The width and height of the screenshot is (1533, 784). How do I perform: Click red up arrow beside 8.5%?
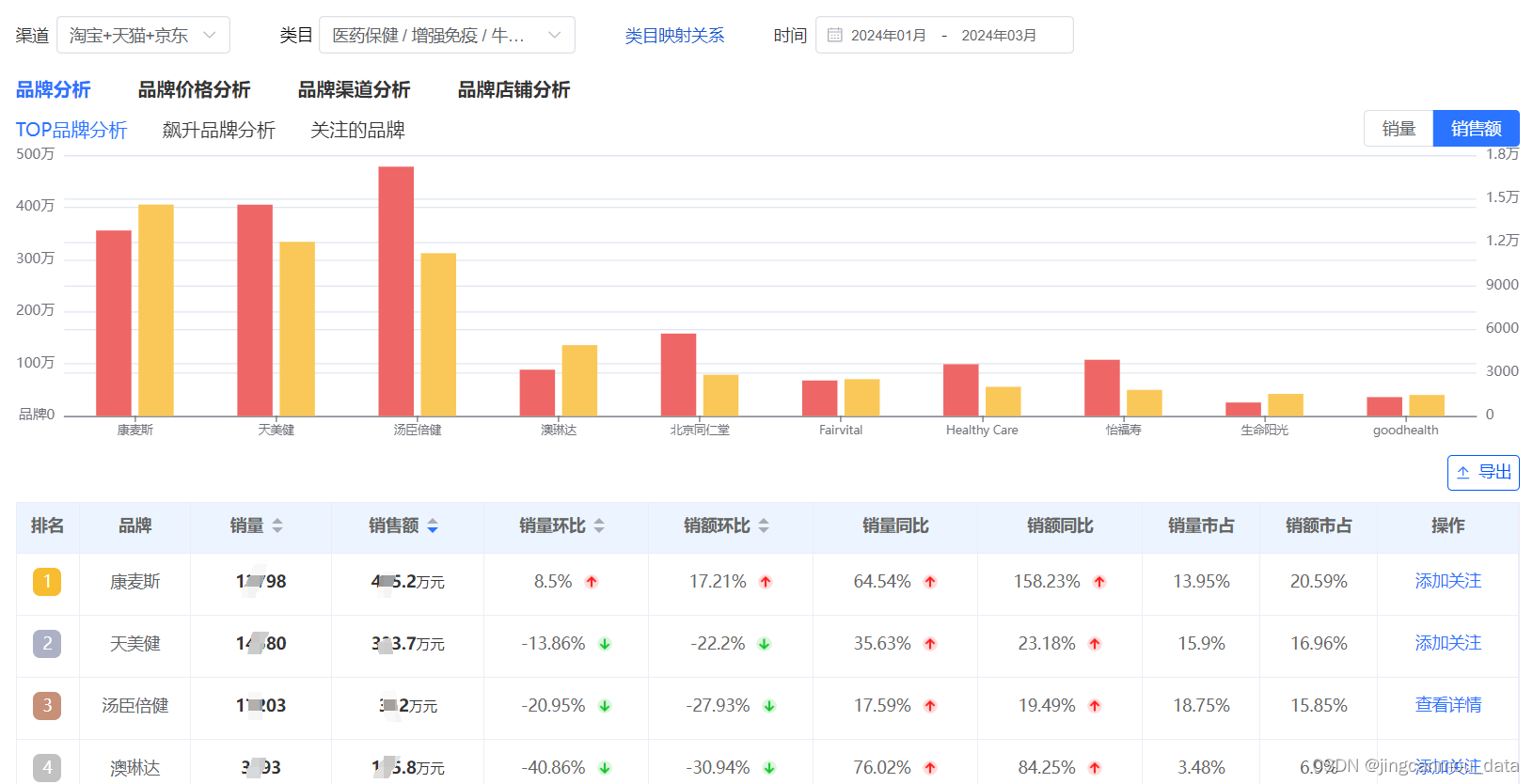click(x=592, y=582)
